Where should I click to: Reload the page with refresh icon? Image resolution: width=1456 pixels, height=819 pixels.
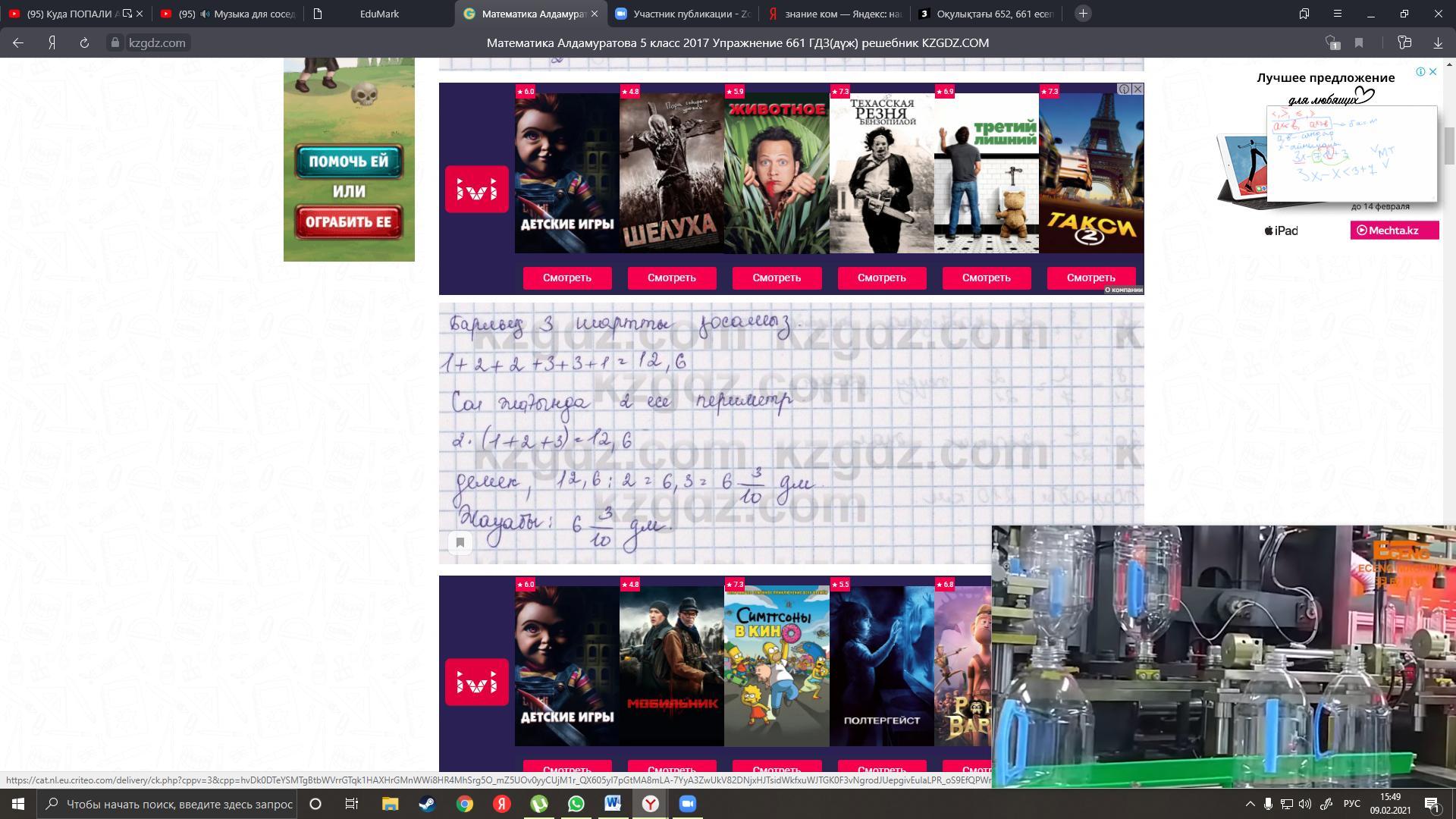pyautogui.click(x=84, y=43)
